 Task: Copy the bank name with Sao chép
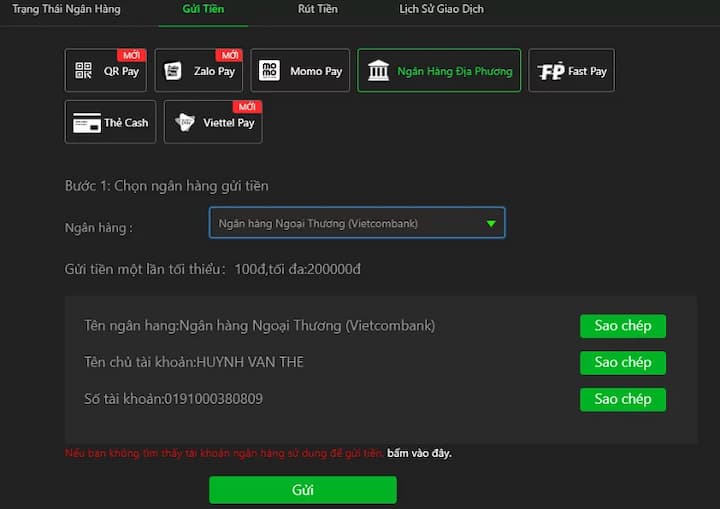pos(622,326)
